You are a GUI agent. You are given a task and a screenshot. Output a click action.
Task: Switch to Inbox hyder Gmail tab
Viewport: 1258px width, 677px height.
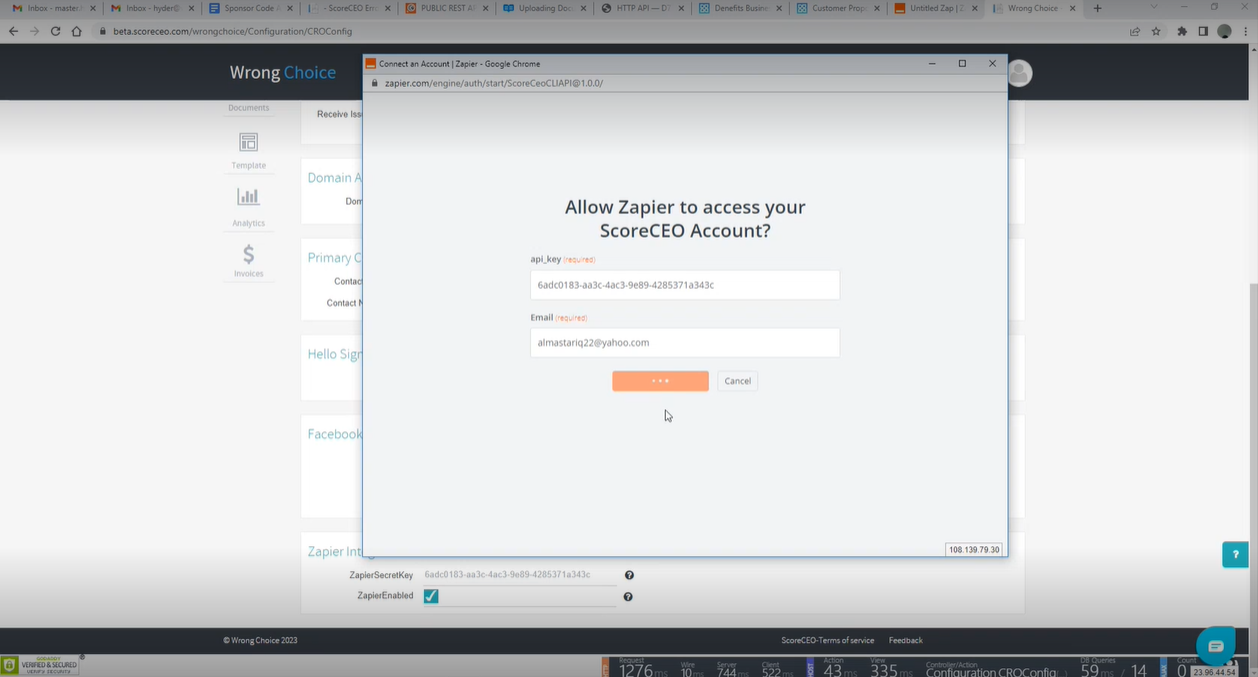(x=151, y=8)
